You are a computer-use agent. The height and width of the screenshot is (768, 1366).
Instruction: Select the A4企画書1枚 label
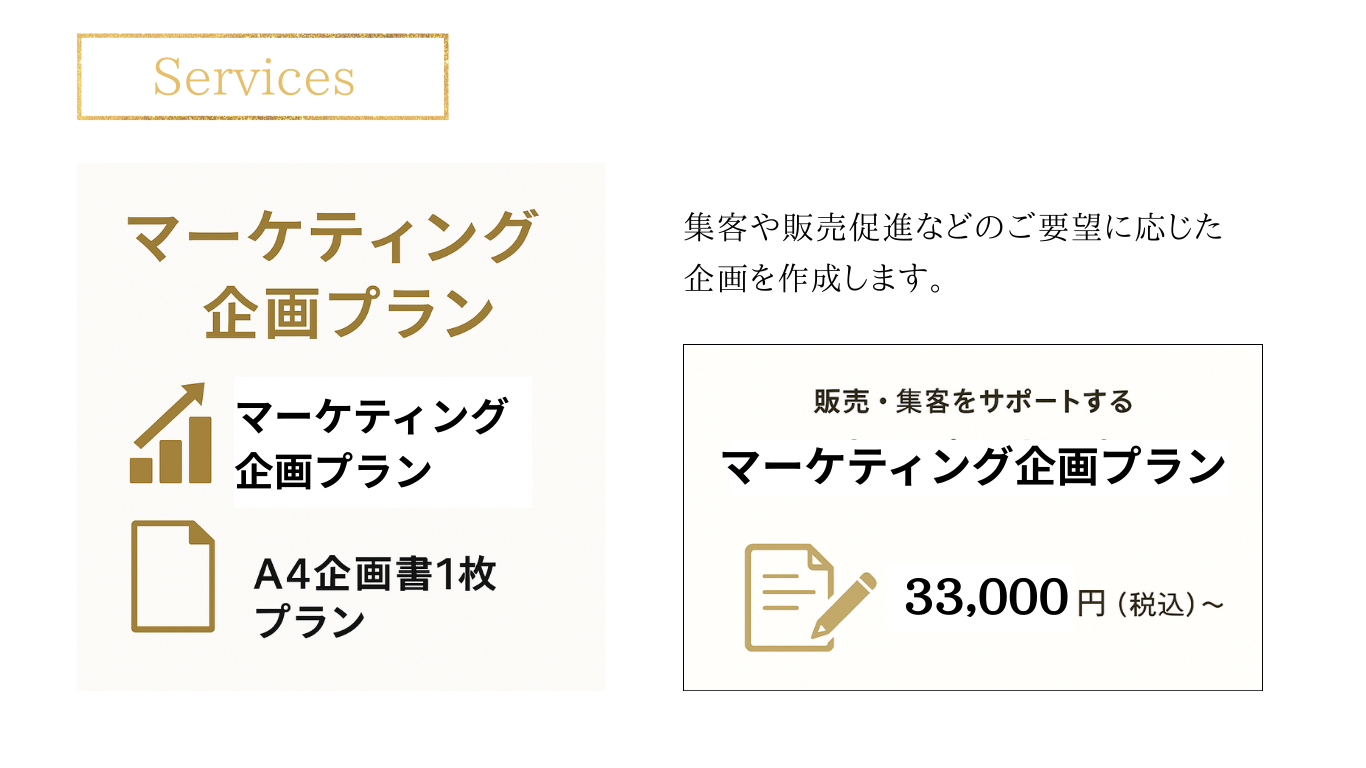pos(376,575)
